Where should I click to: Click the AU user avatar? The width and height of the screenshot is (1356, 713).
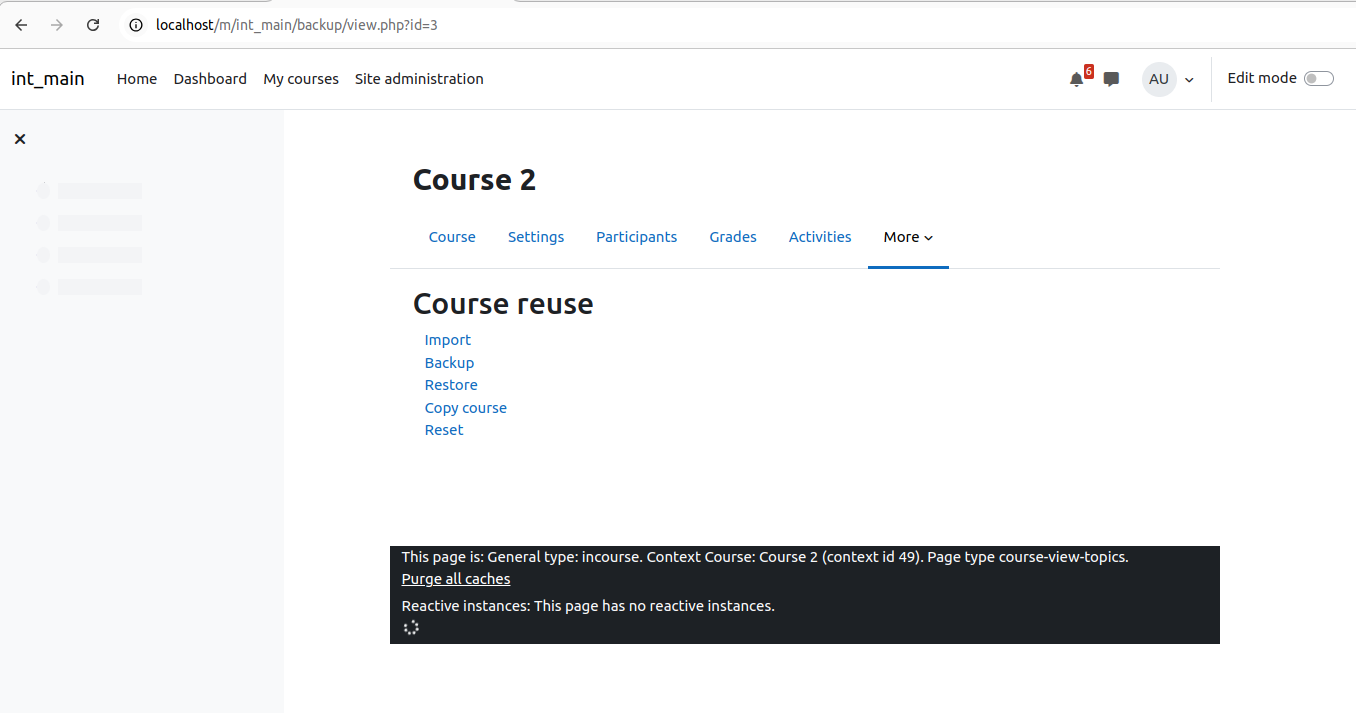pos(1159,79)
